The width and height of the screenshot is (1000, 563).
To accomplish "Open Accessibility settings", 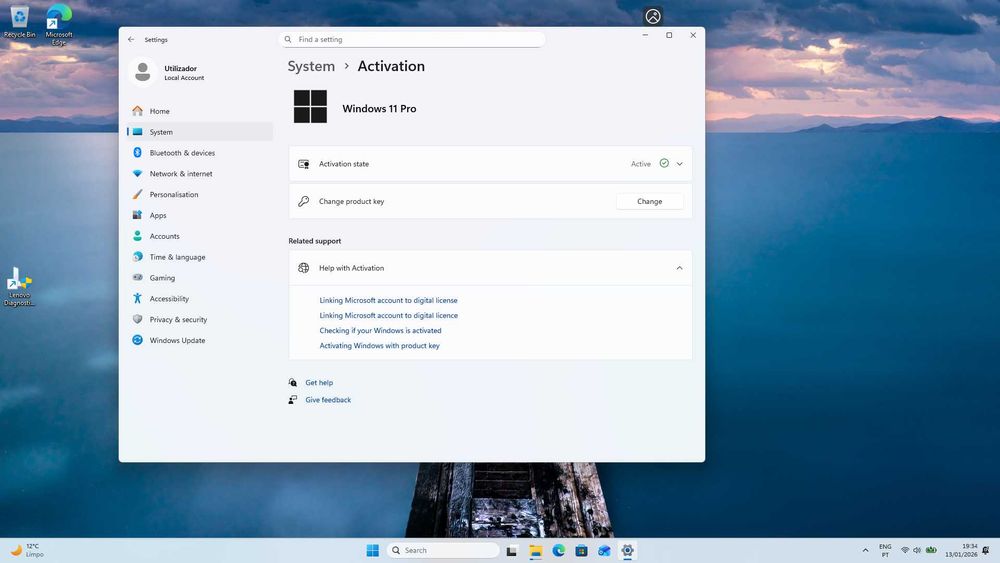I will pos(200,298).
